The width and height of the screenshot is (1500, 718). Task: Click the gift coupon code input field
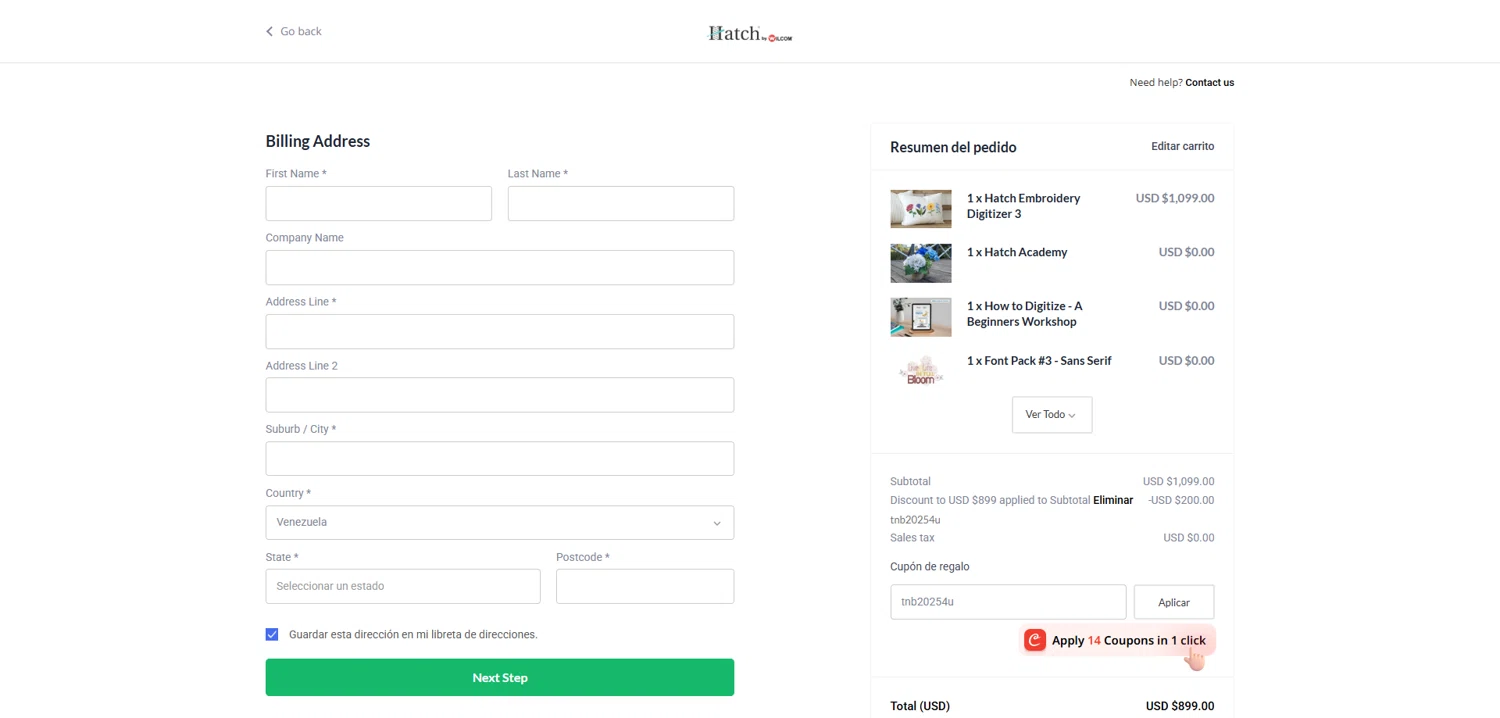[x=1007, y=602]
